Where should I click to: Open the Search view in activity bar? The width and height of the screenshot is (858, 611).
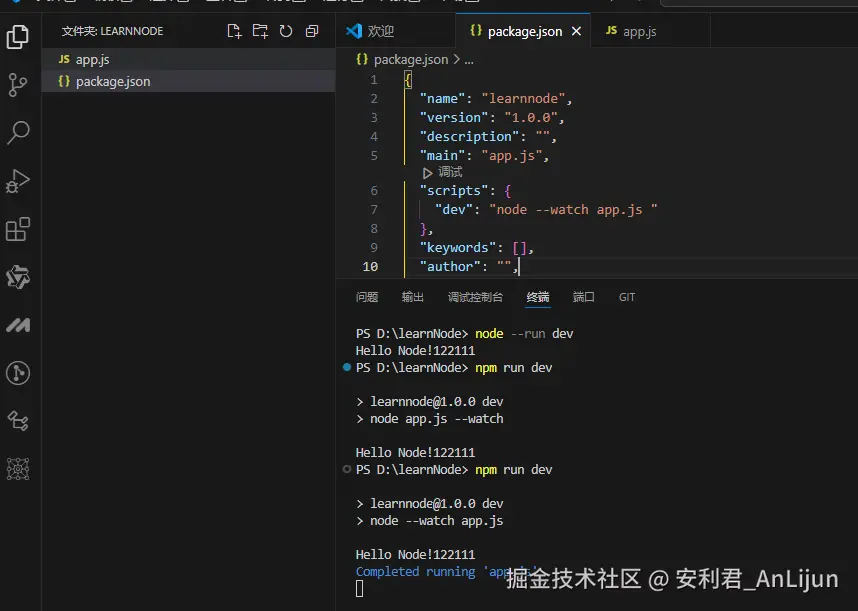[x=18, y=132]
